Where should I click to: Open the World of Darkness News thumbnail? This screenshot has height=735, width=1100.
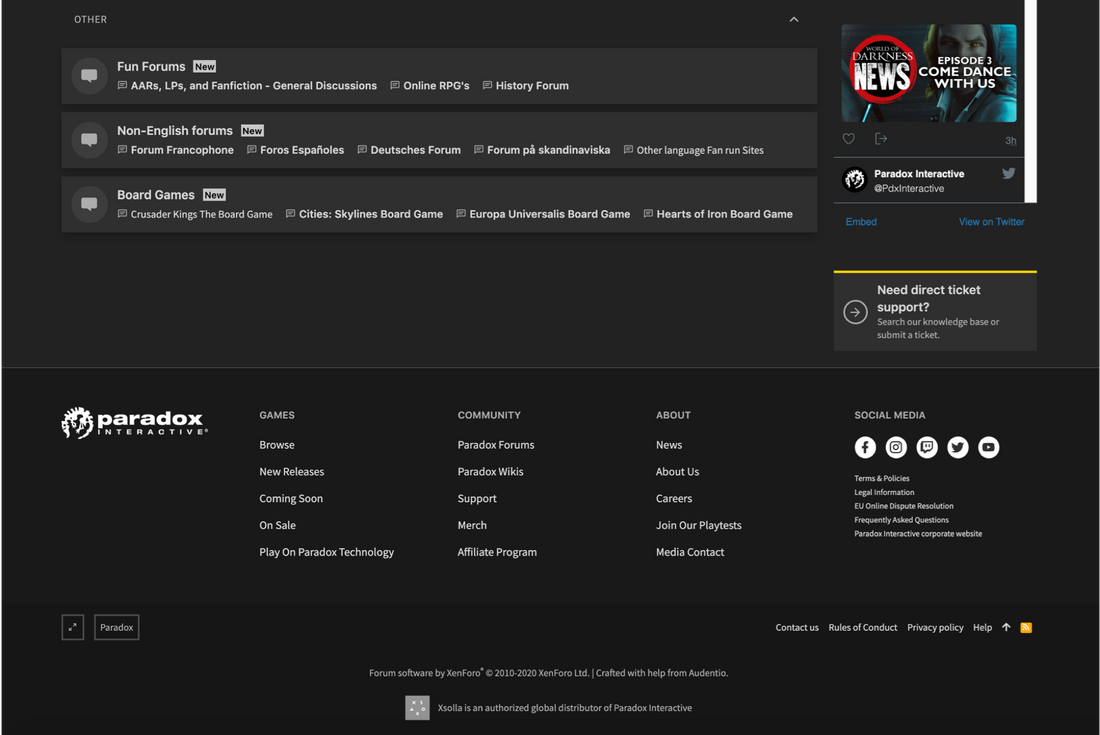929,73
